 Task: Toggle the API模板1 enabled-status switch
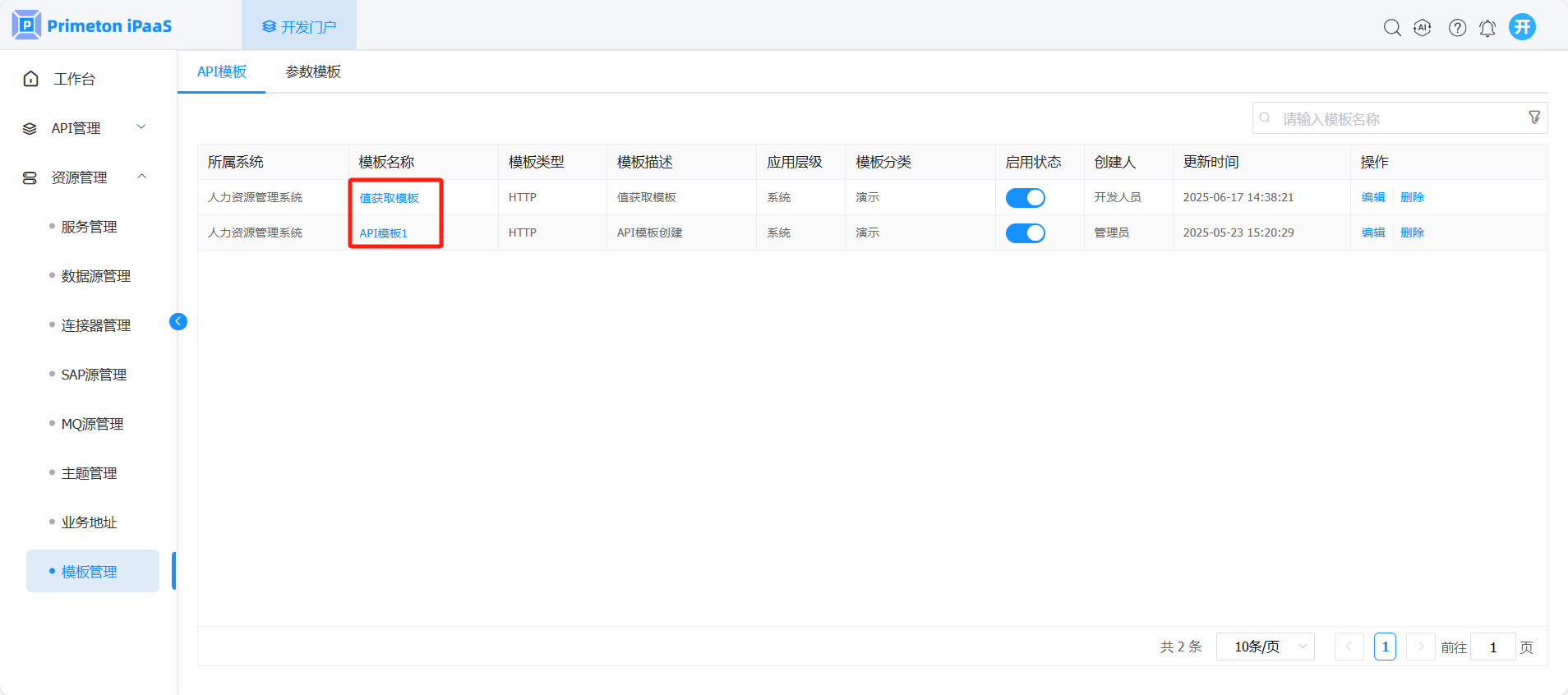1025,233
